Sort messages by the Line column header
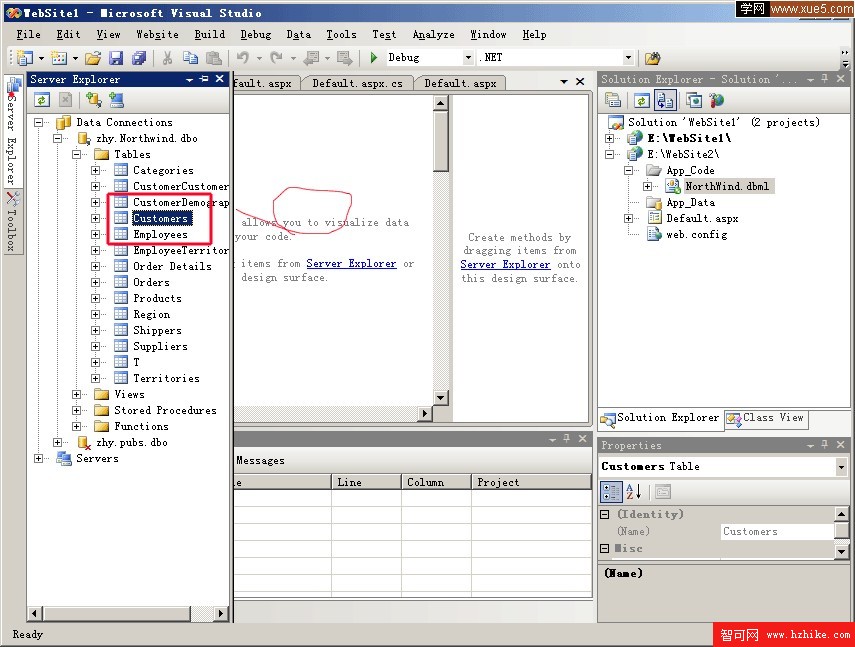The width and height of the screenshot is (855, 647). click(x=366, y=482)
